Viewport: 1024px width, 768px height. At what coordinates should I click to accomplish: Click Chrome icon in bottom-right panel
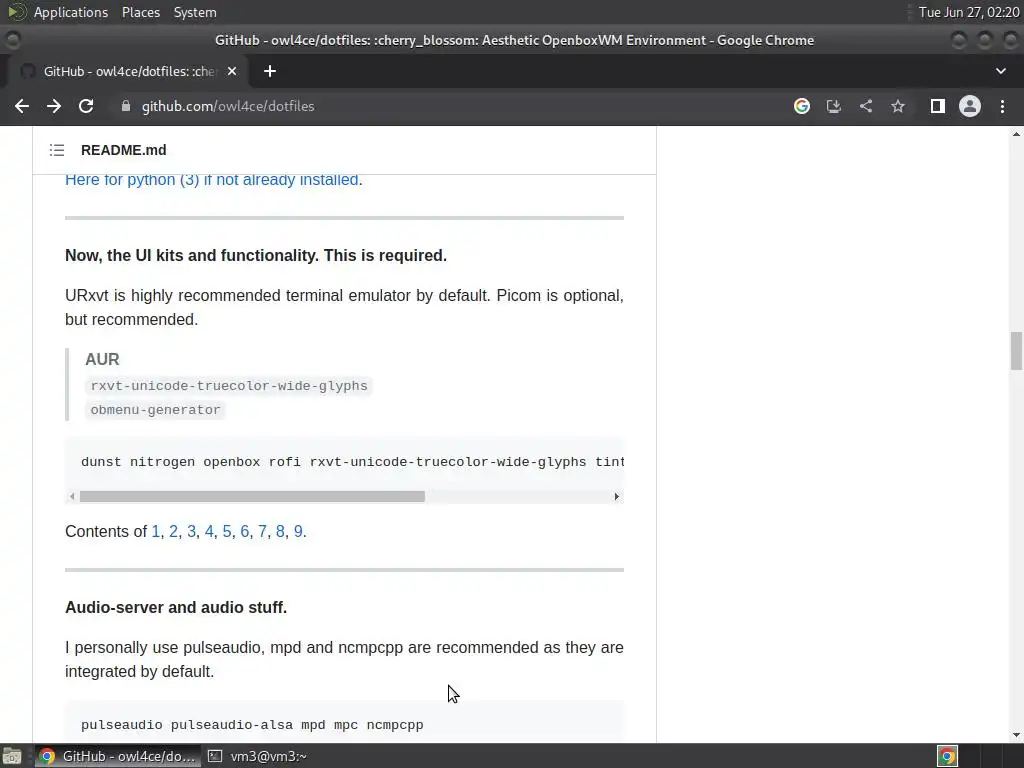[947, 756]
